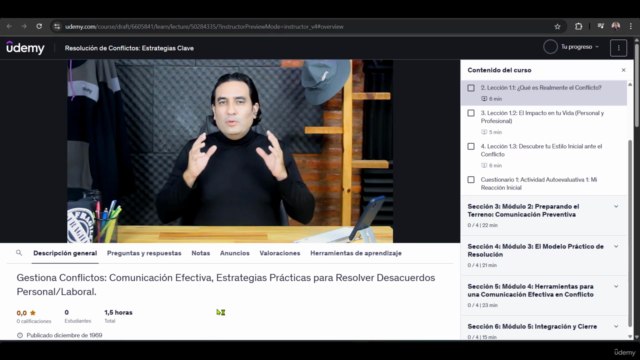Click the browser address bar URL
This screenshot has height=360, width=640.
(204, 27)
